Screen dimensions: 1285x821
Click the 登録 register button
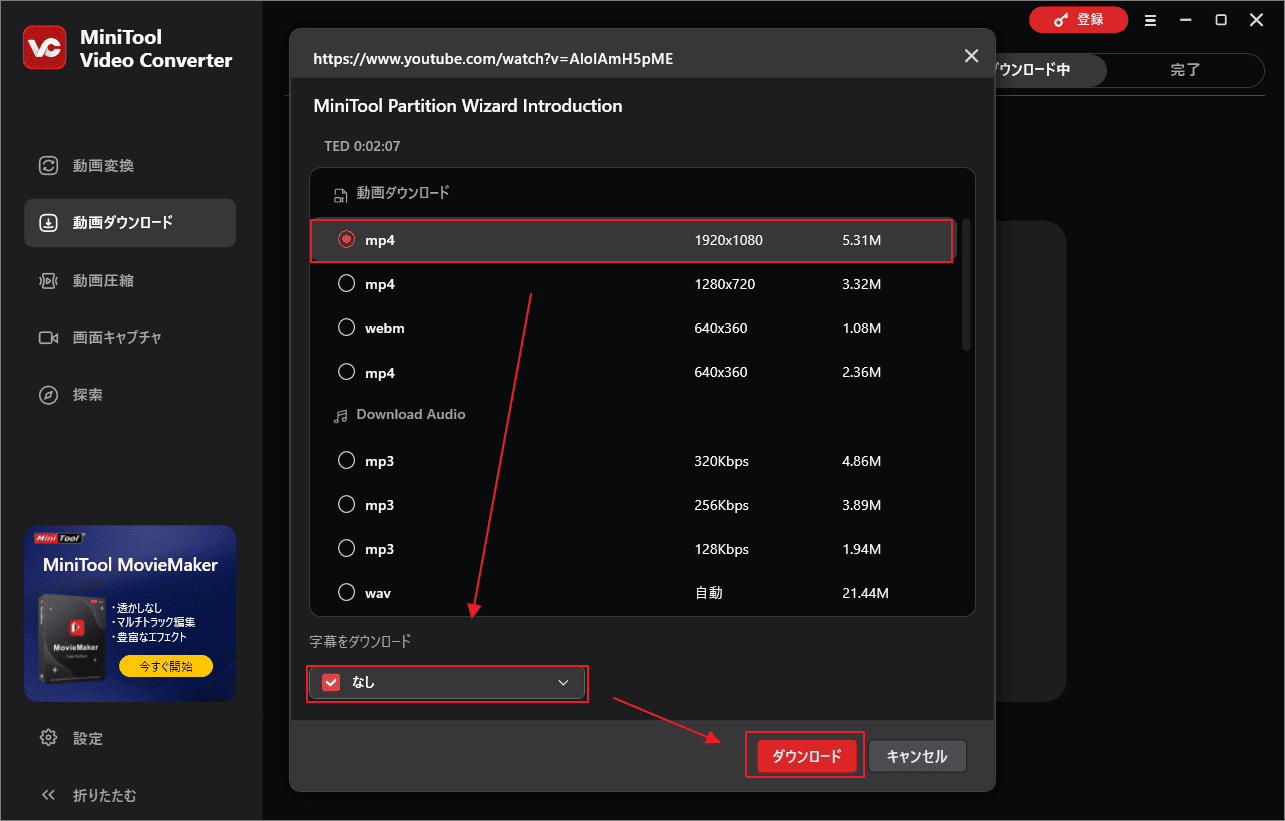[1078, 20]
